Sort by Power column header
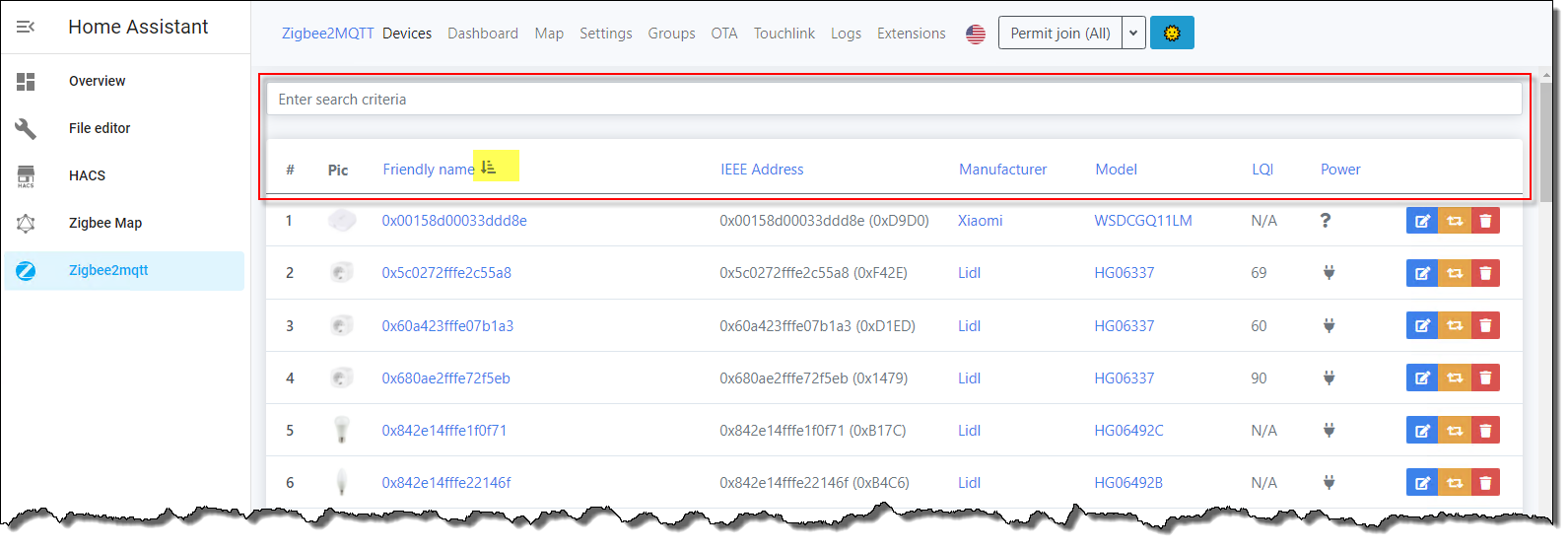The width and height of the screenshot is (1568, 549). (1340, 170)
